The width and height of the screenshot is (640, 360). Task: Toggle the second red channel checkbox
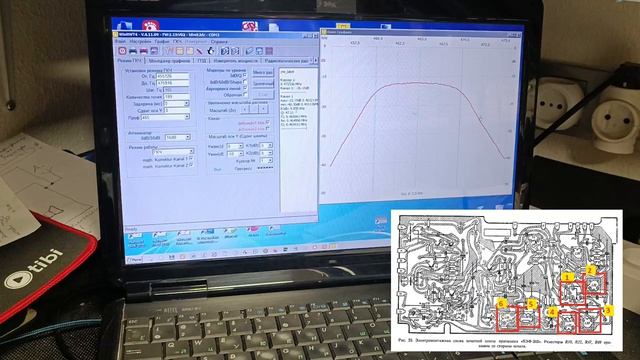tap(267, 129)
